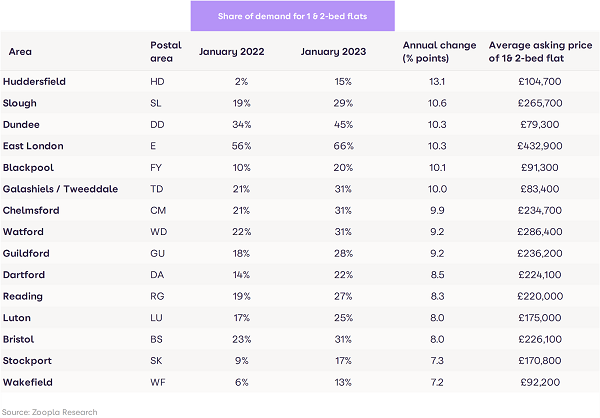Select the 'Annual change (% points)' header
Screen dimensions: 600x418
point(428,51)
